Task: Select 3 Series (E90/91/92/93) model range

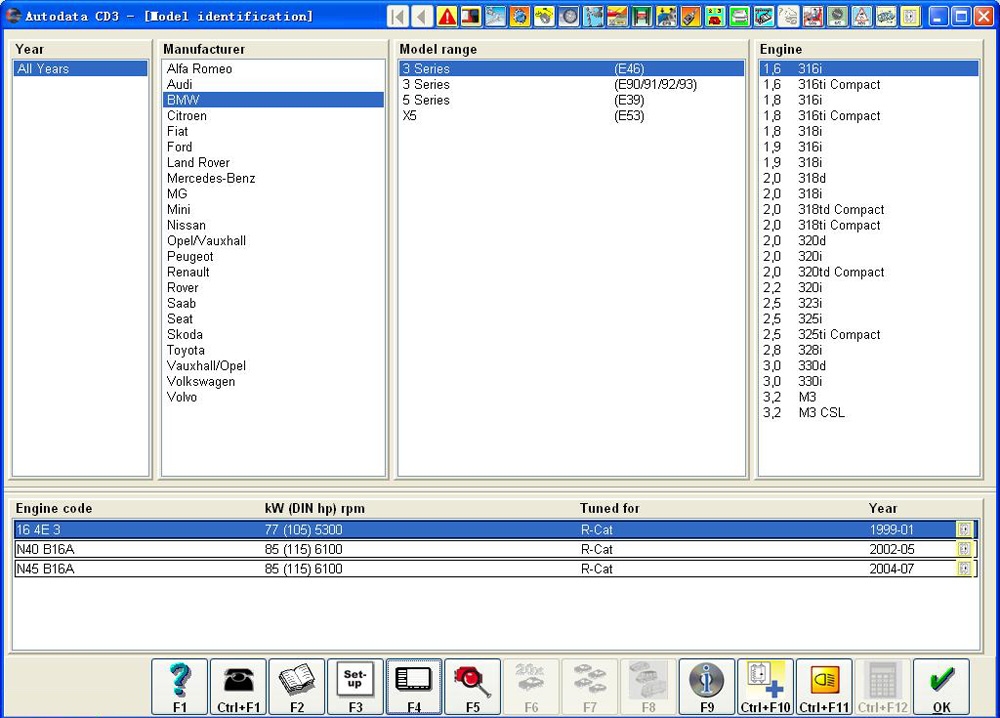Action: tap(571, 84)
